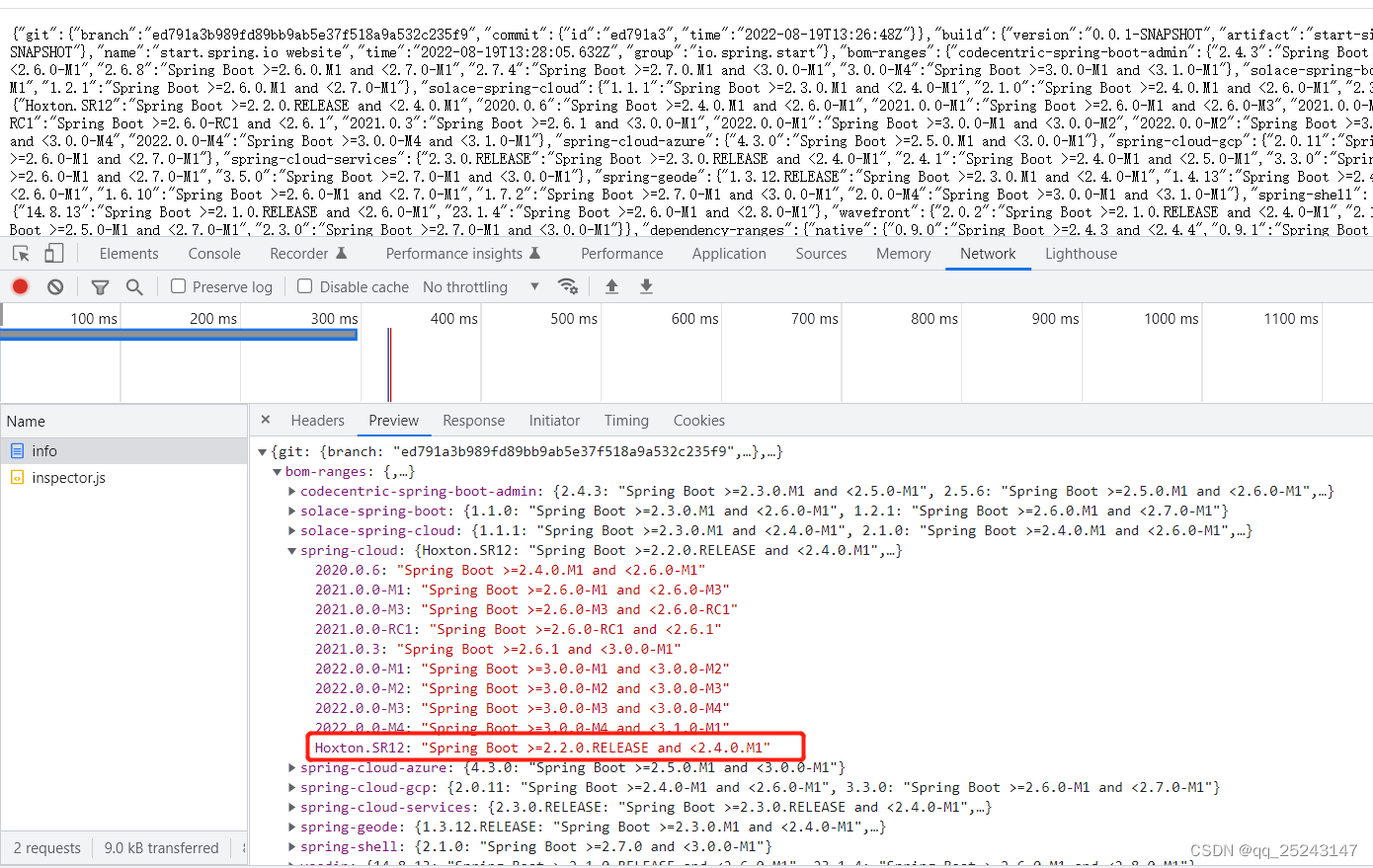Select the 2022.0.0-M1 version entry
Viewport: 1373px width, 868px height.
coord(522,669)
